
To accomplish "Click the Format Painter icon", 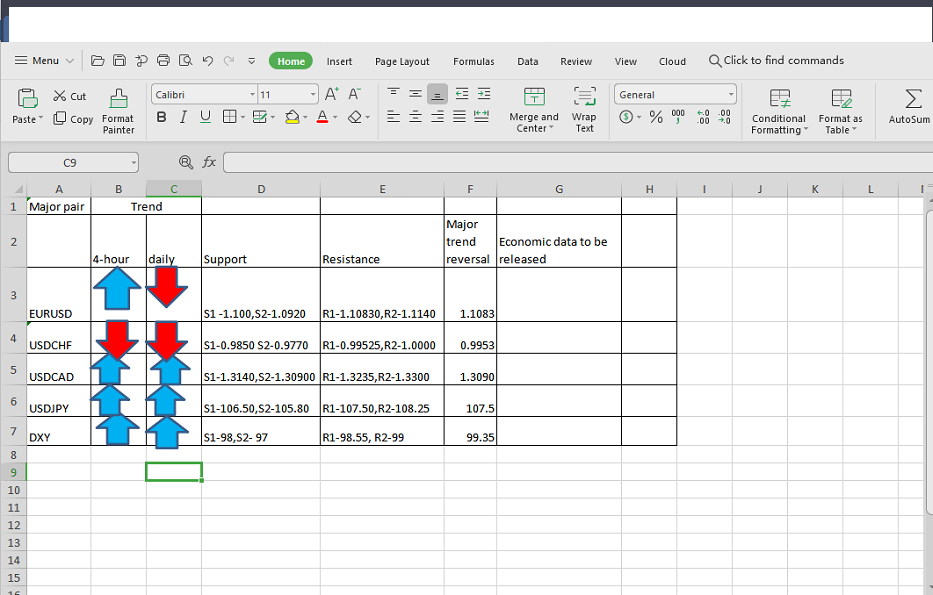I will [x=118, y=99].
